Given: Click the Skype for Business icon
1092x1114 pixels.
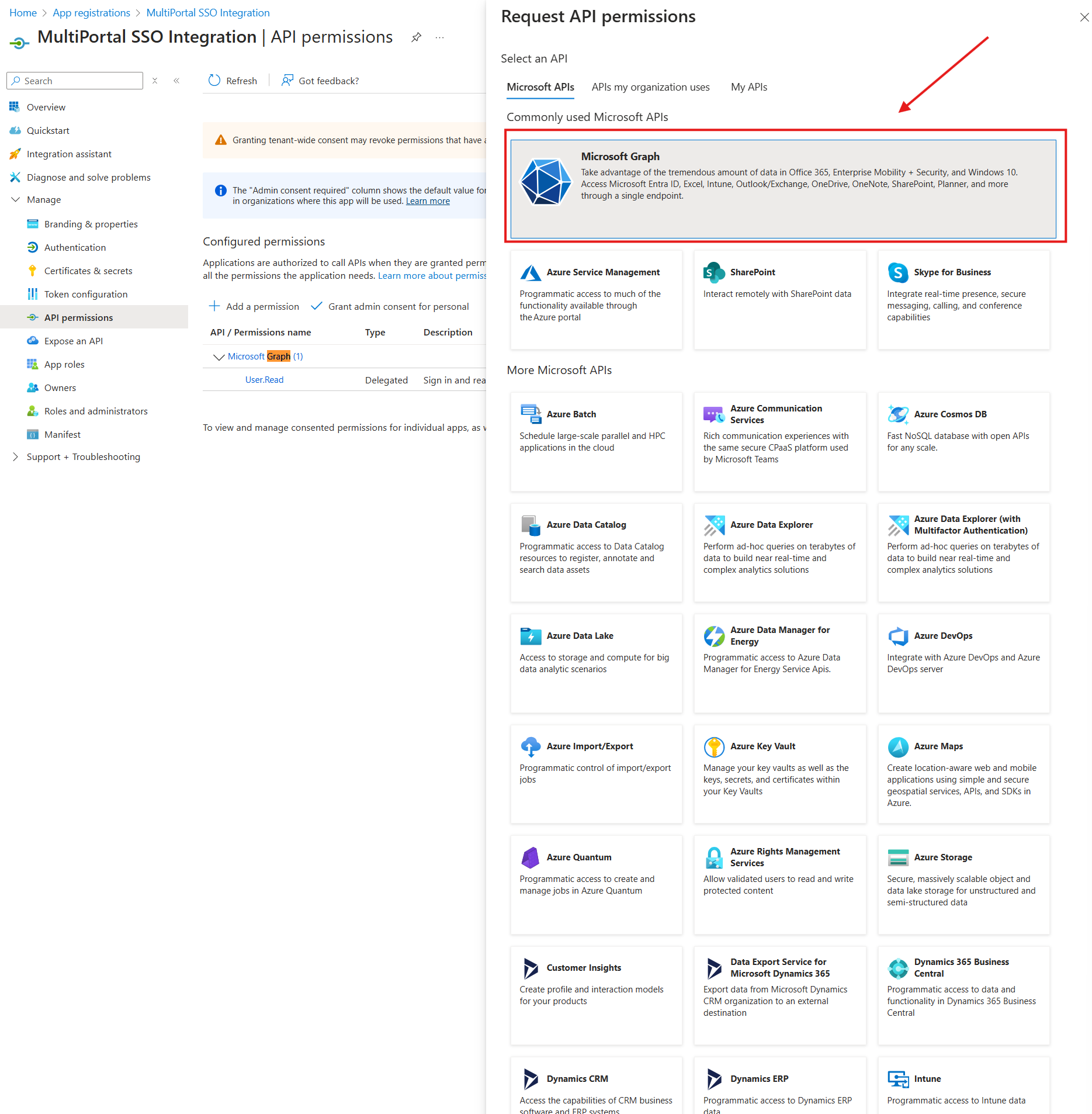Looking at the screenshot, I should (898, 272).
